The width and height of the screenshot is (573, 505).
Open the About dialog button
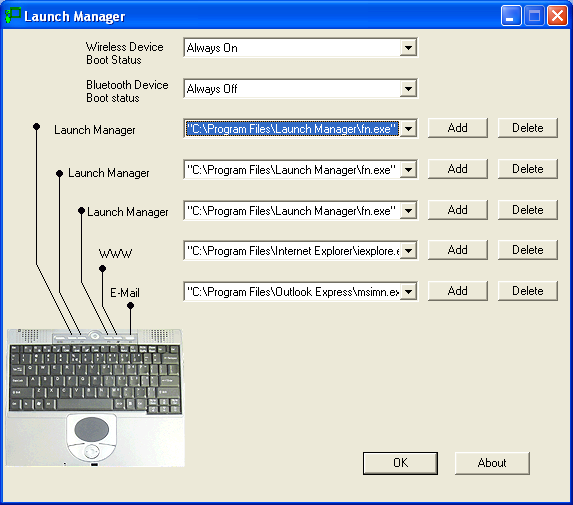click(x=492, y=463)
